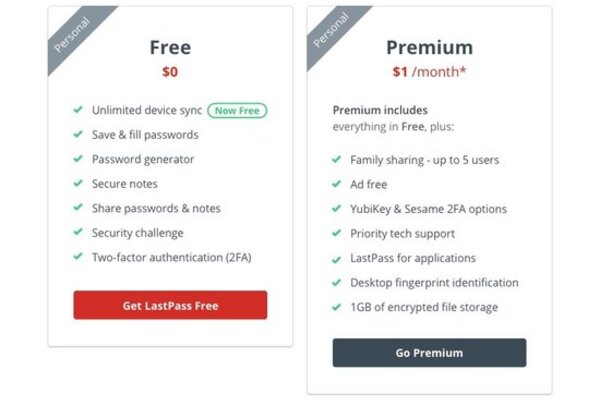Click the Free plan heading
600x400 pixels.
click(x=170, y=47)
